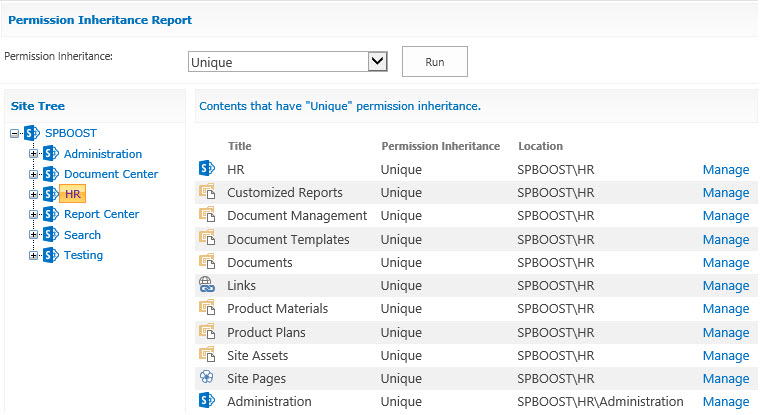Click the site icon beside Report Center node
This screenshot has width=761, height=415.
51,214
